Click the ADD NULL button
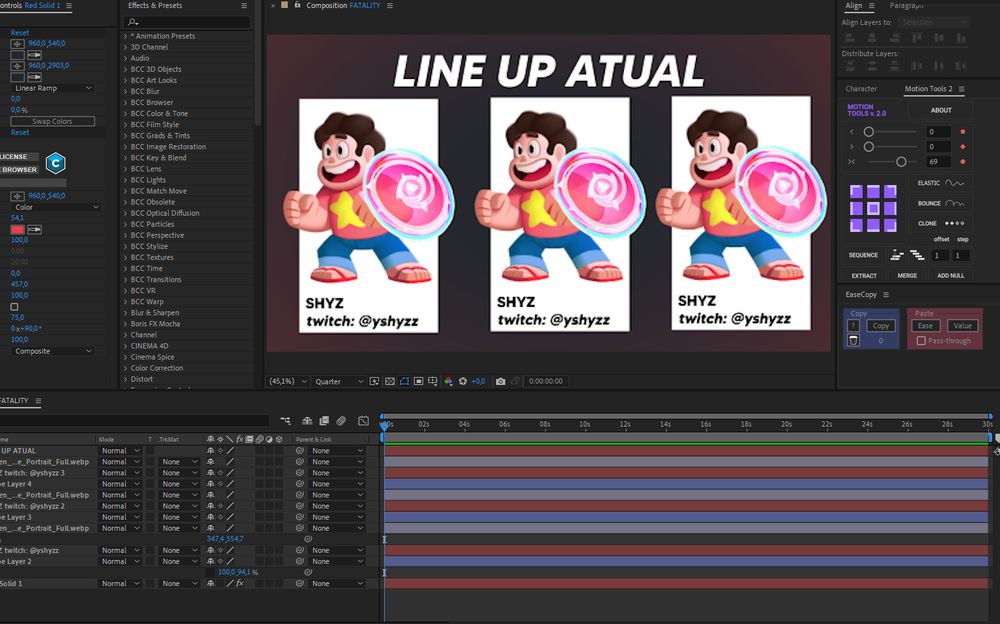The width and height of the screenshot is (1000, 624). point(950,276)
